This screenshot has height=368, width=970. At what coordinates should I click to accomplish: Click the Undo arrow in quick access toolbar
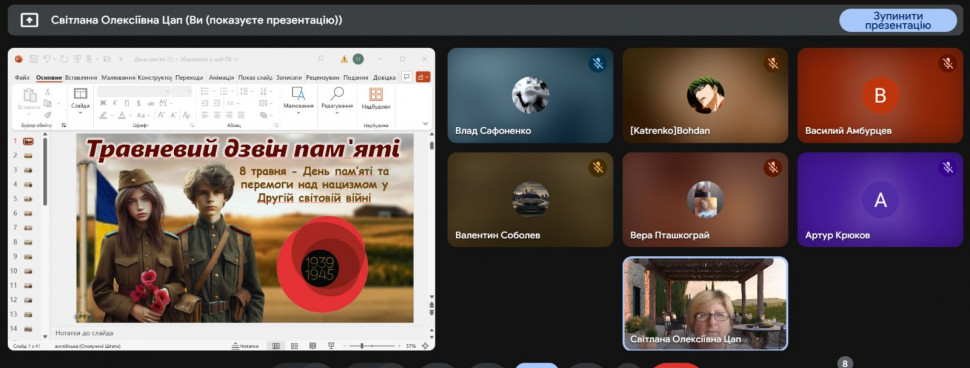(x=46, y=59)
